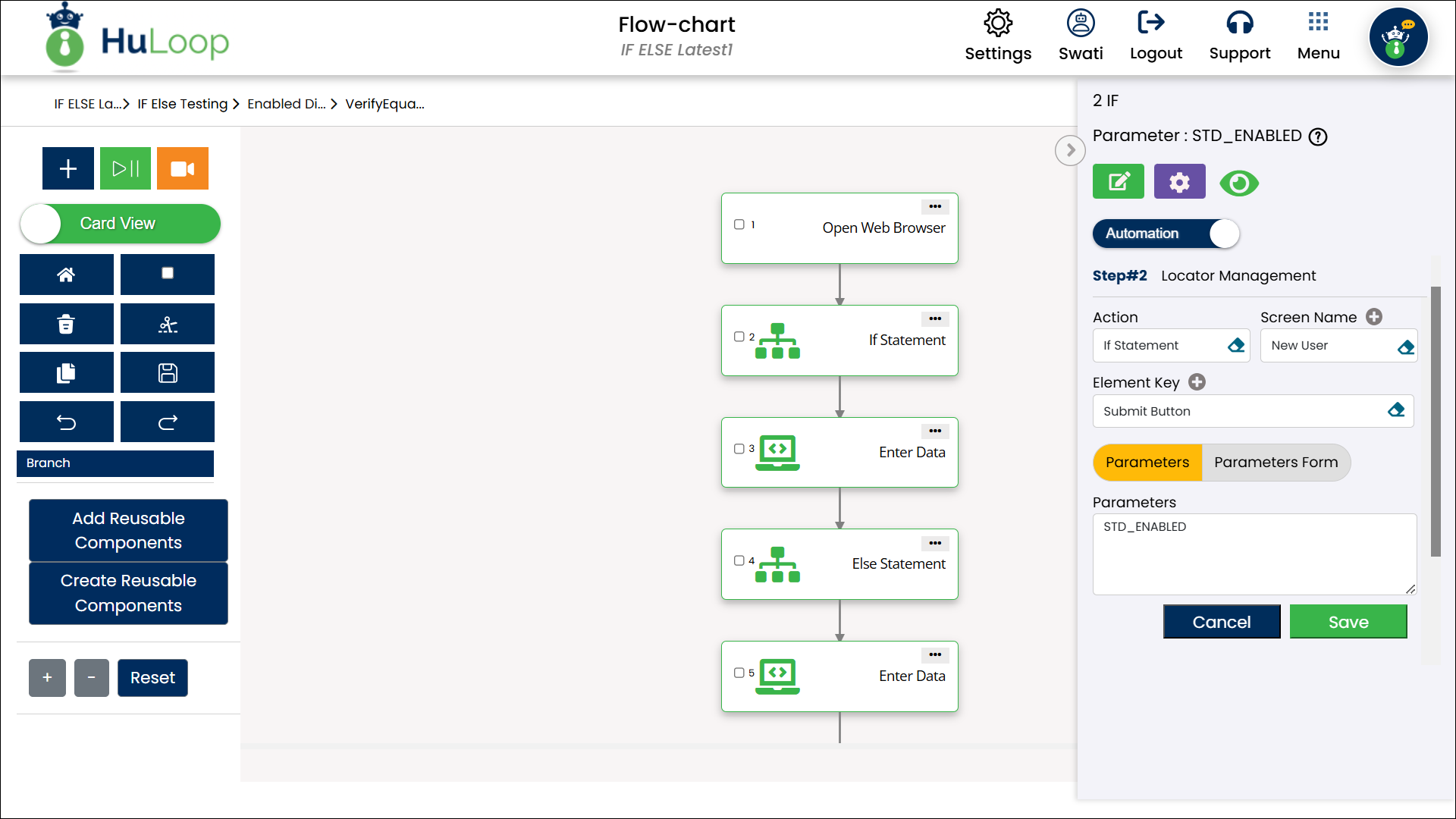The height and width of the screenshot is (819, 1456).
Task: Click the floppy disk save icon
Action: coord(168,373)
